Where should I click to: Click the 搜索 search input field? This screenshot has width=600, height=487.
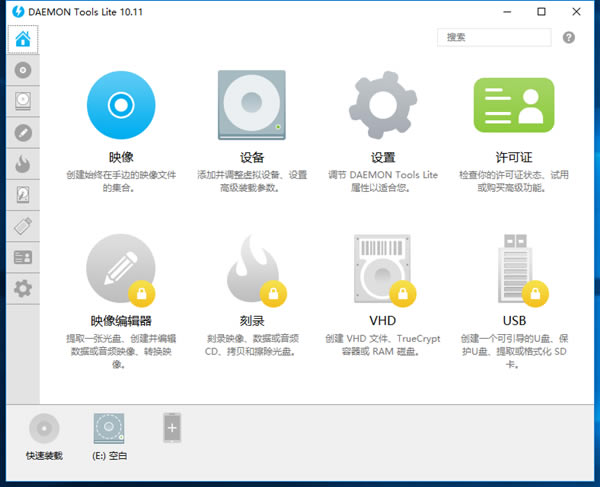pyautogui.click(x=493, y=37)
